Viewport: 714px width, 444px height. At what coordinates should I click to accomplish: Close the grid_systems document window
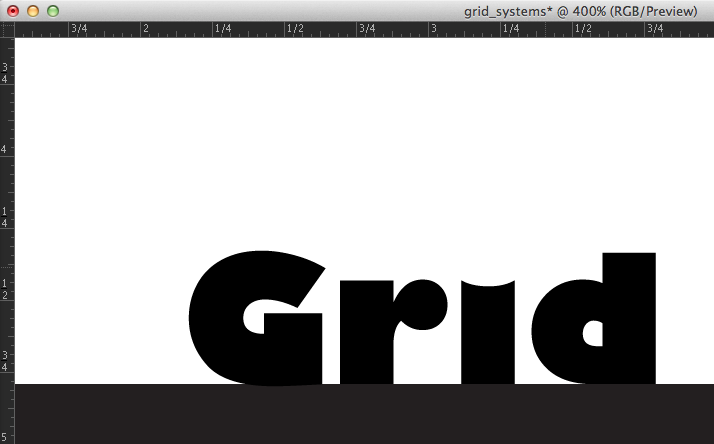(13, 11)
